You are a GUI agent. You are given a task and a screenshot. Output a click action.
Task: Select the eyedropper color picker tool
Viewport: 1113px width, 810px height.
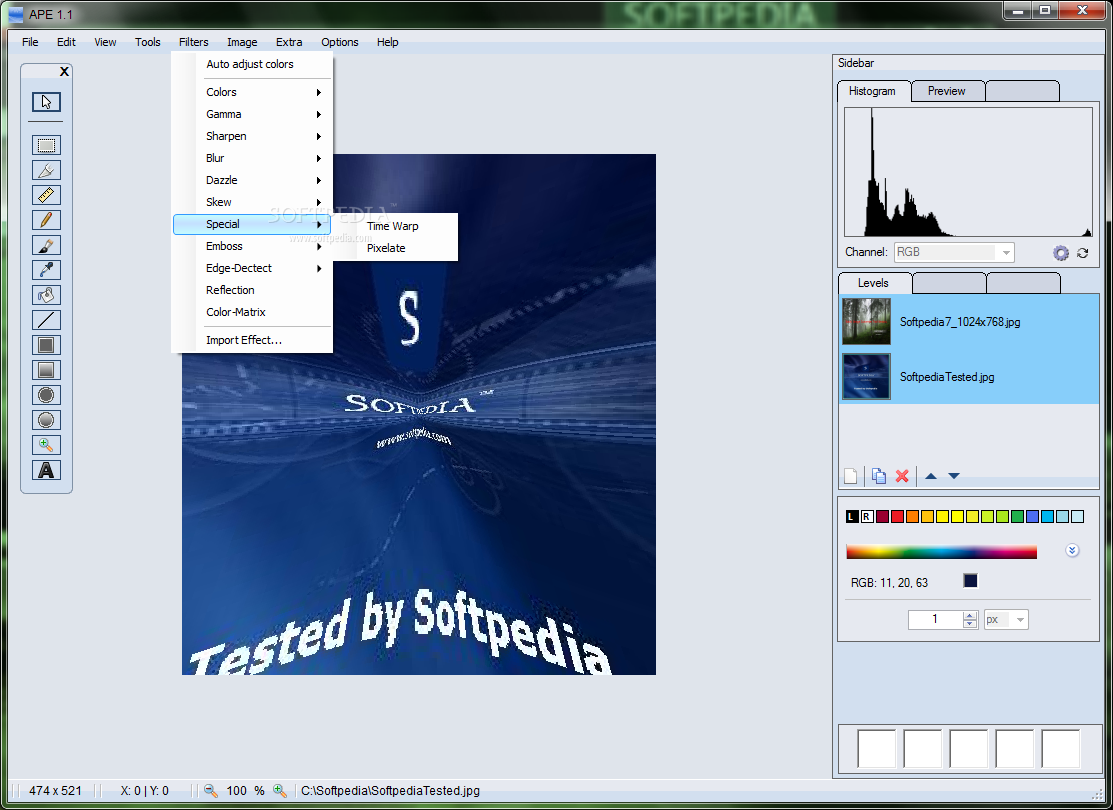(x=46, y=270)
